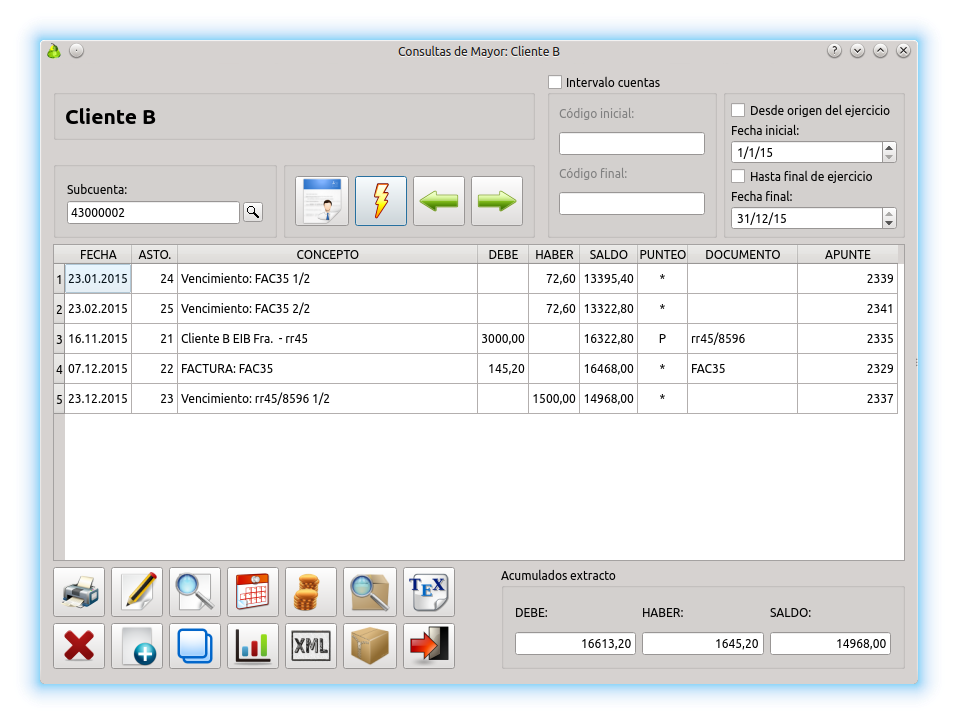Enable the Intervalo cuentas checkbox
This screenshot has width=958, height=724.
pyautogui.click(x=555, y=82)
